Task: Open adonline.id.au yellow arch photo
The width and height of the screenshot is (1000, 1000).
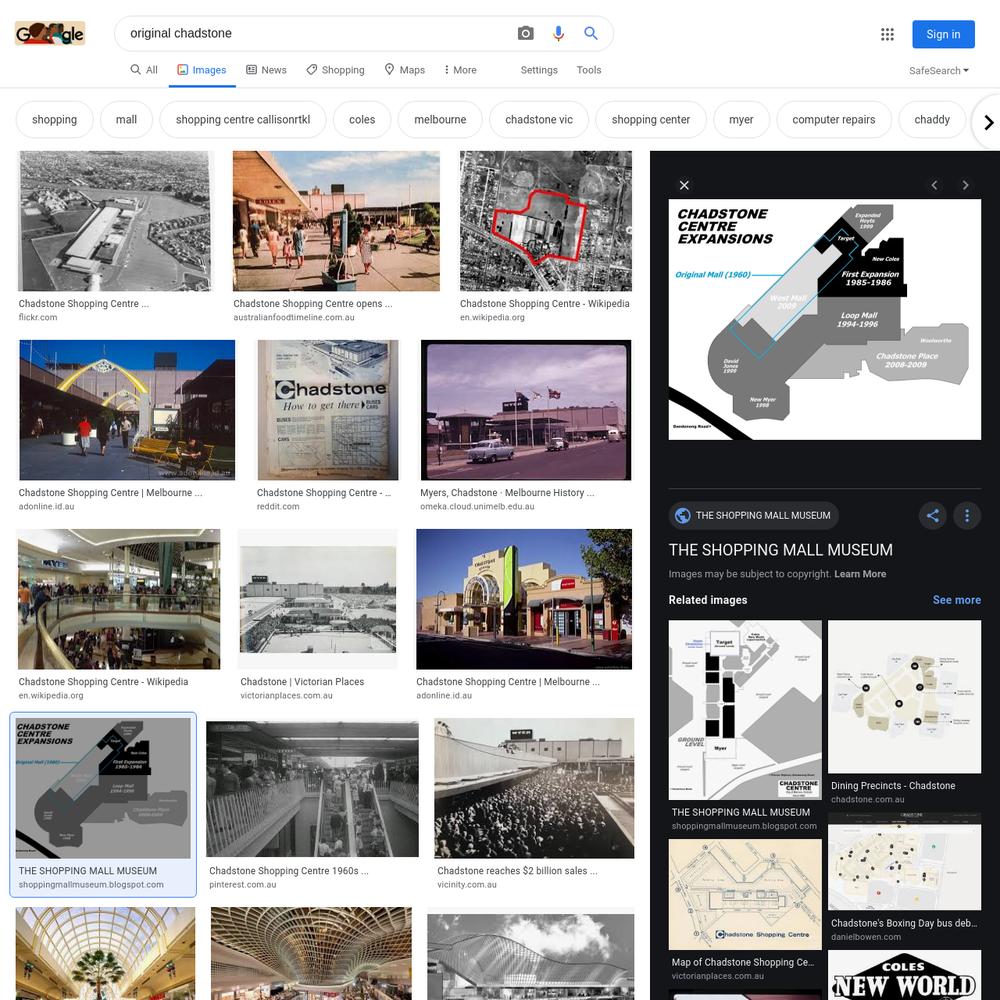Action: click(x=127, y=409)
